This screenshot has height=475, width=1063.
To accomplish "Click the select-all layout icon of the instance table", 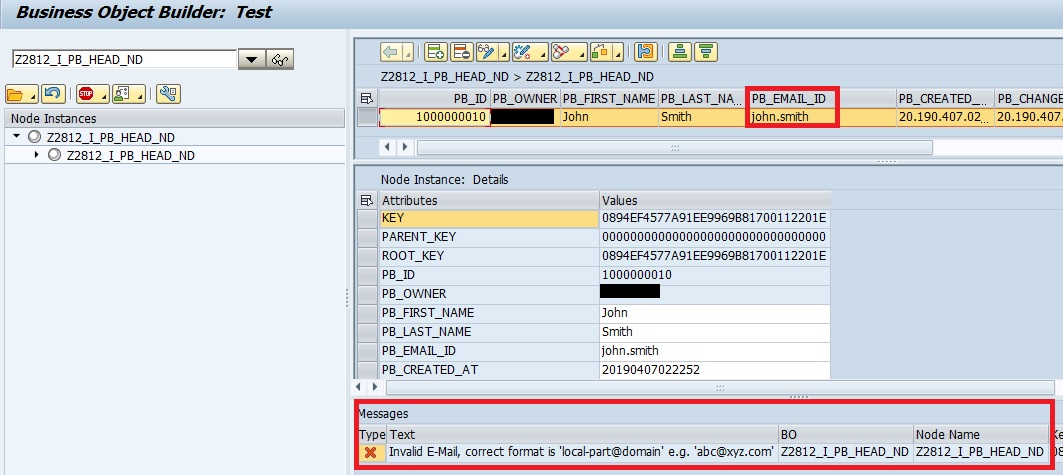I will [x=367, y=98].
